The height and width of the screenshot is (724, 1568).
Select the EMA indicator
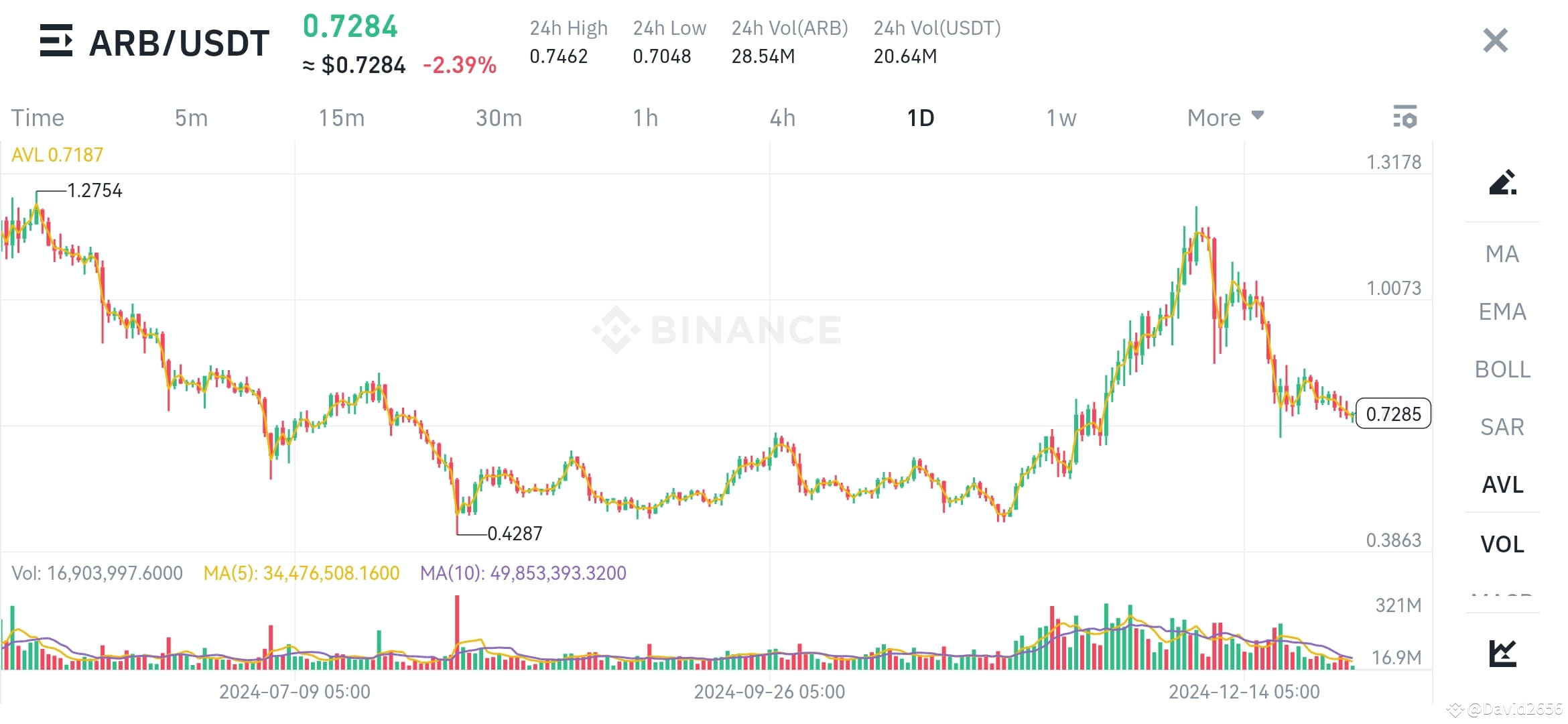pyautogui.click(x=1502, y=312)
